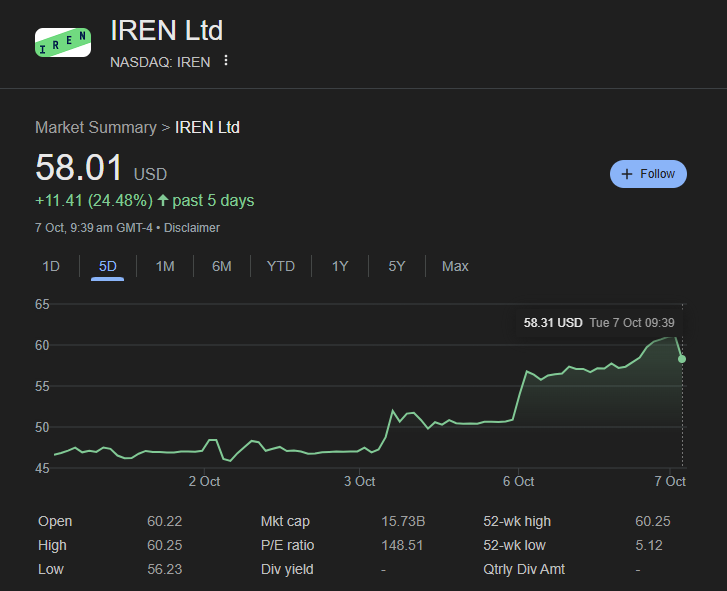The width and height of the screenshot is (727, 591).
Task: Click the green data point on chart
Action: click(x=682, y=358)
